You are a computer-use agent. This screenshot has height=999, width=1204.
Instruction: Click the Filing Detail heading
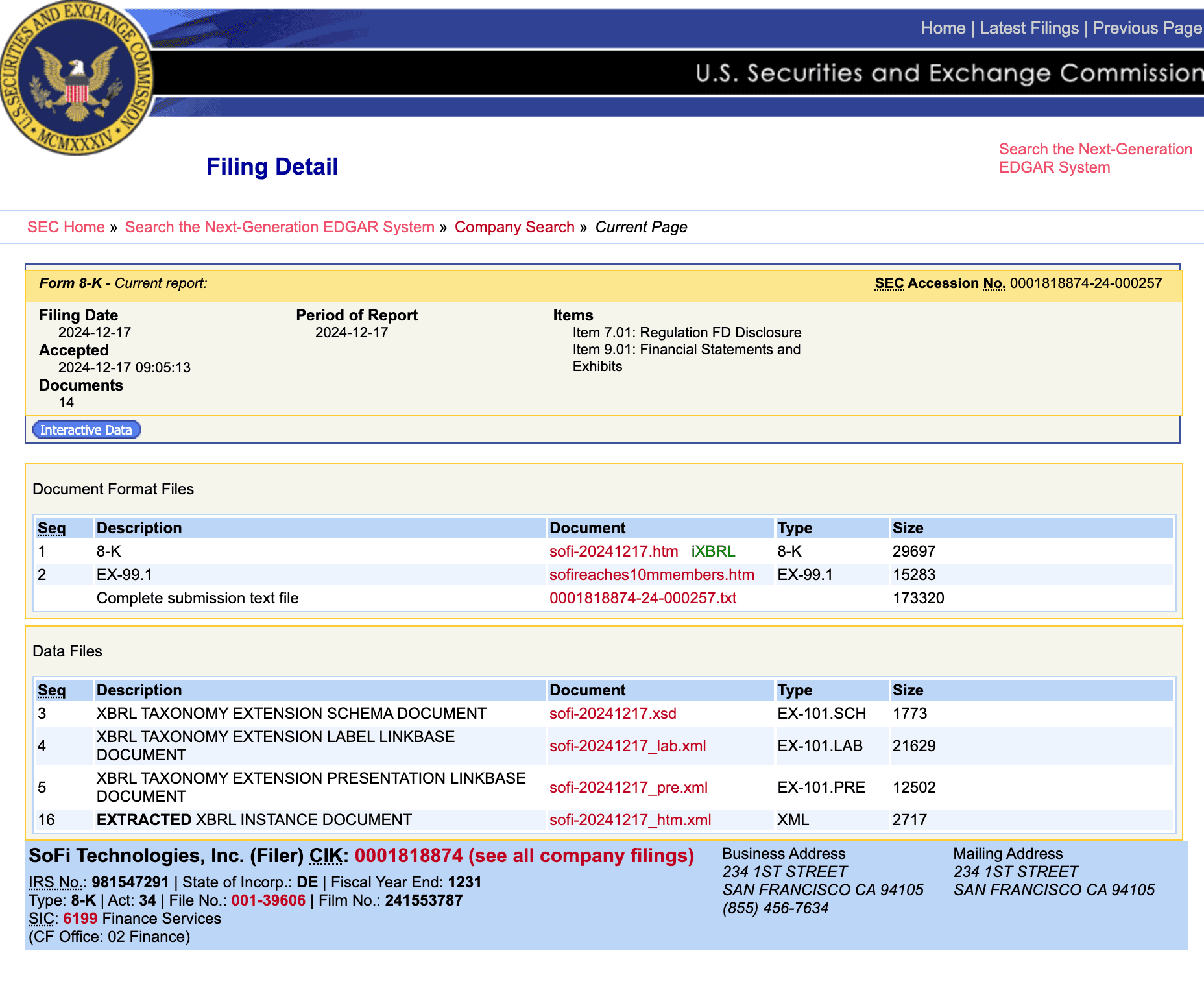point(272,167)
